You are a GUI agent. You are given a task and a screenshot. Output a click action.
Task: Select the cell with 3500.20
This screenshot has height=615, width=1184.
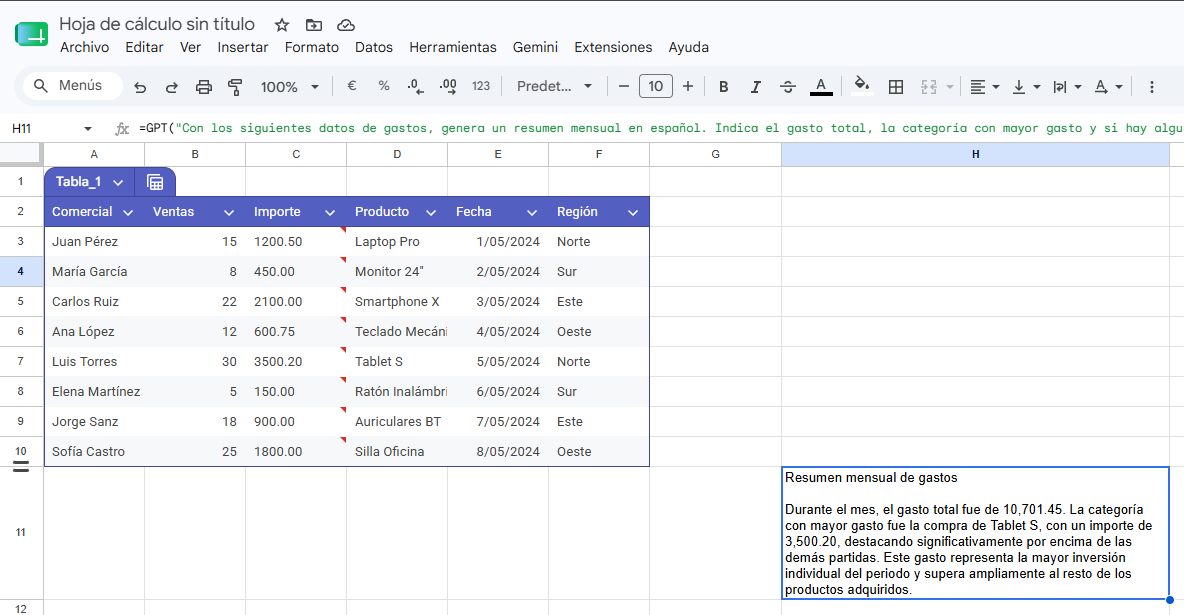296,361
